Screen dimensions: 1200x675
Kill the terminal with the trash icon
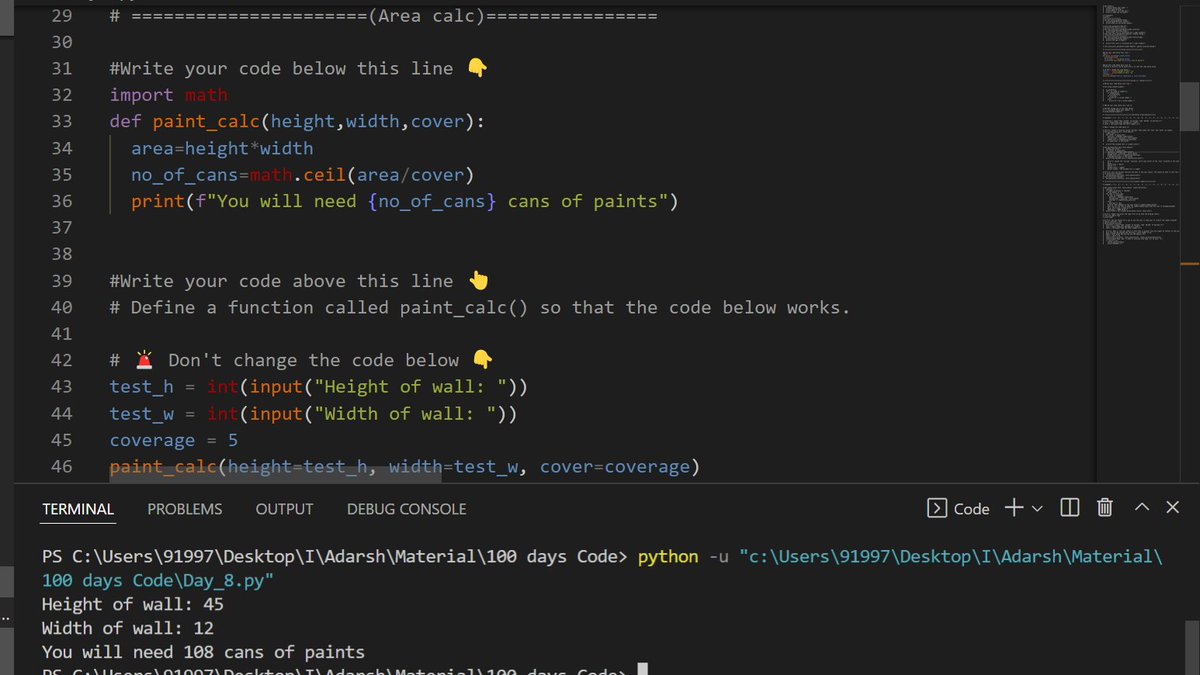[x=1105, y=508]
